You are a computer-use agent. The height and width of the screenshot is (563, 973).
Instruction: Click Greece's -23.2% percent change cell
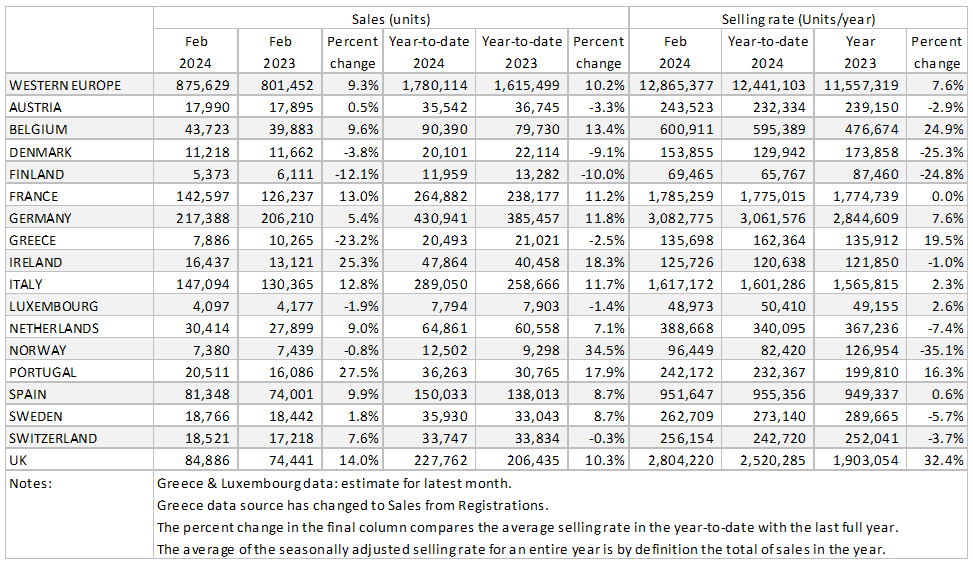[x=357, y=240]
